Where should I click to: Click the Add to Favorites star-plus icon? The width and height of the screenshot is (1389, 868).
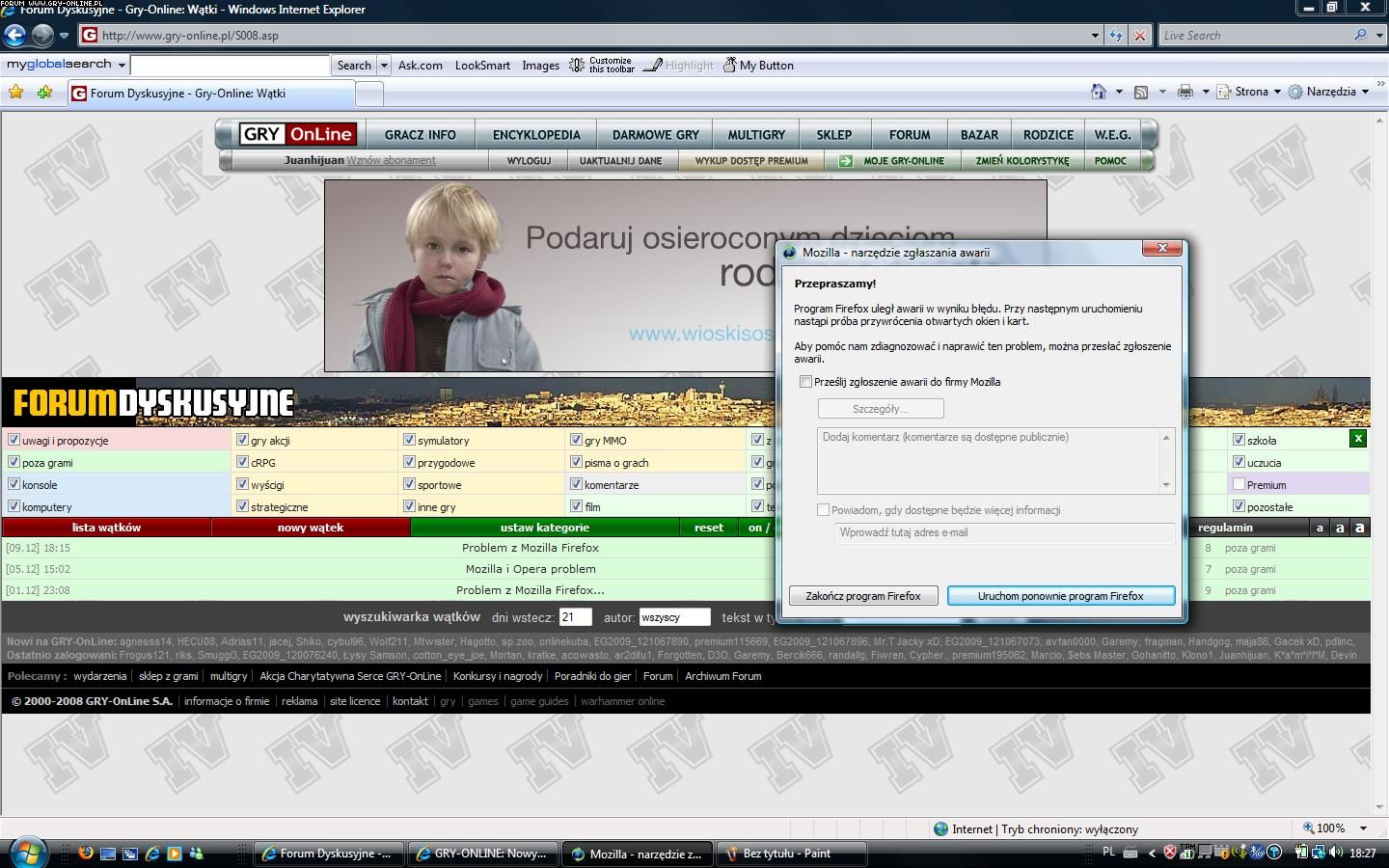click(x=45, y=93)
